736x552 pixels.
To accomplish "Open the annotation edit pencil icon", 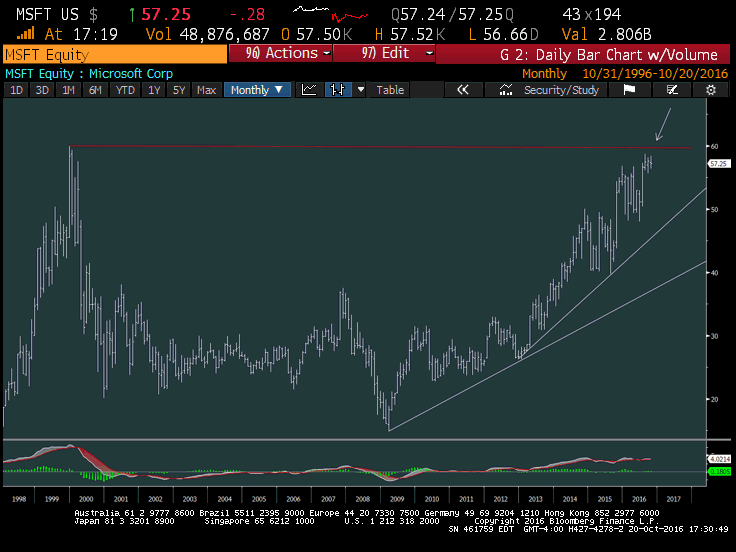I will [x=672, y=90].
